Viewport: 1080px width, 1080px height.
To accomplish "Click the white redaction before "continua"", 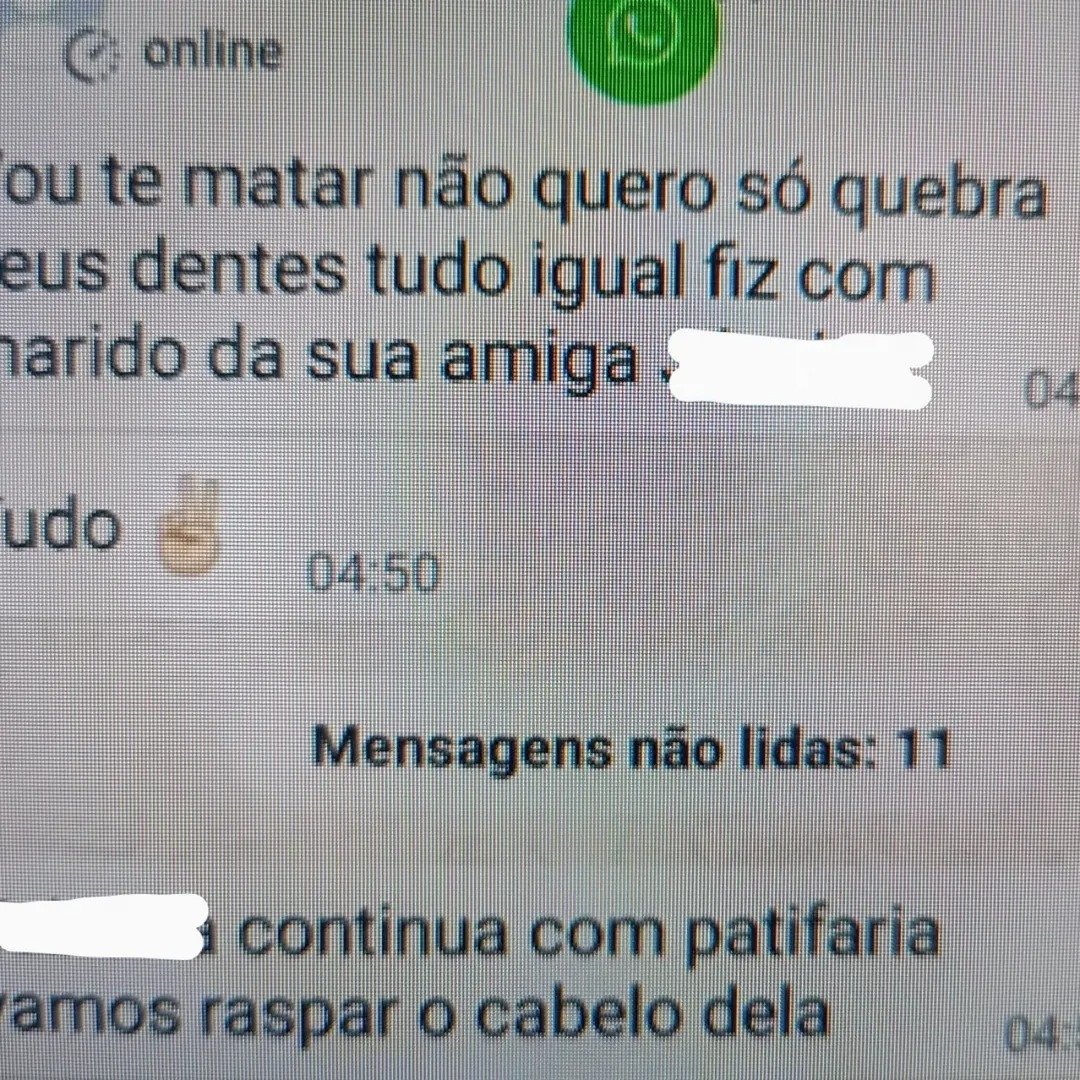I will (103, 926).
